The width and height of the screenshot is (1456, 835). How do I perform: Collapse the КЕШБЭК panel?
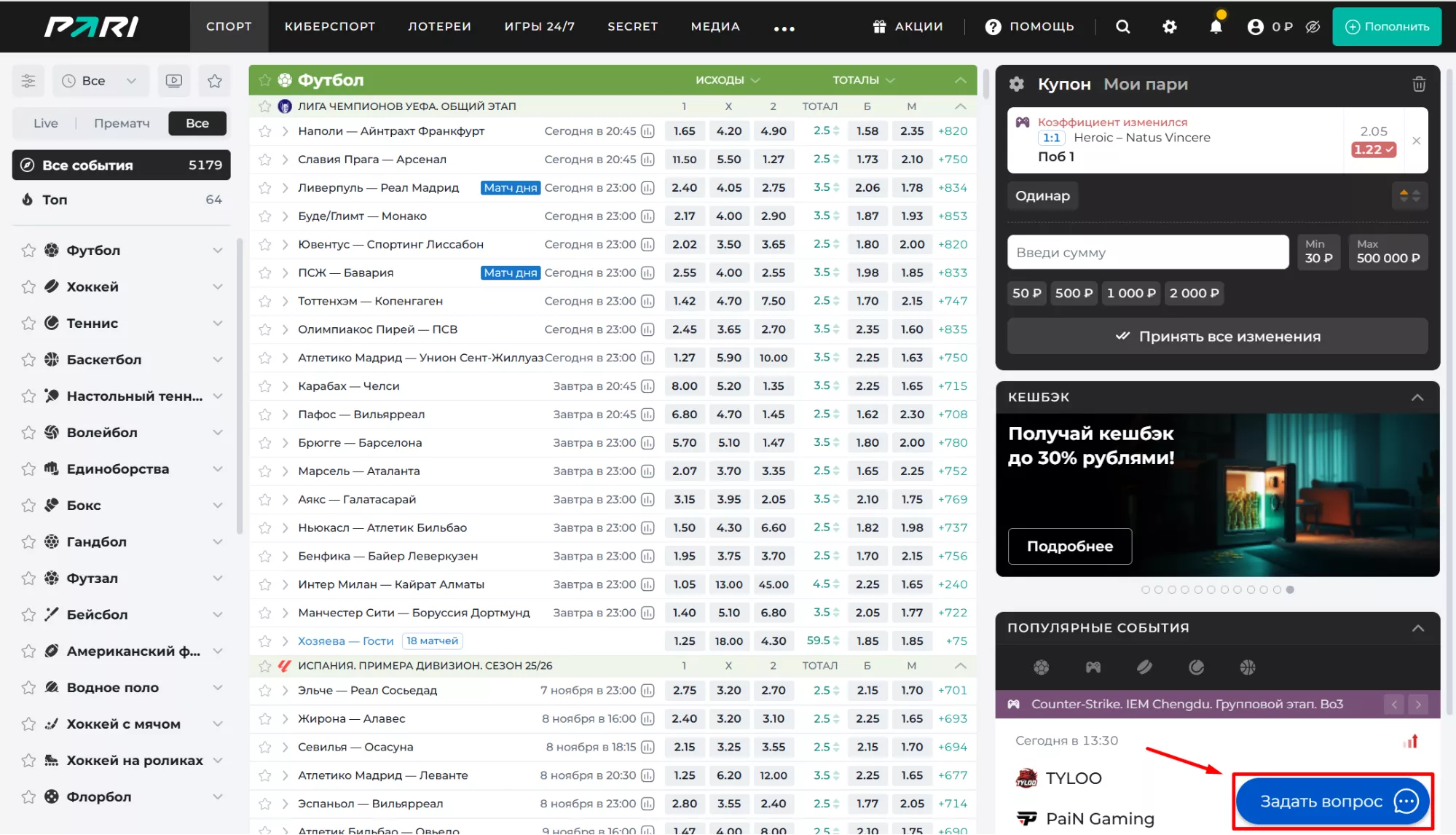pos(1417,397)
